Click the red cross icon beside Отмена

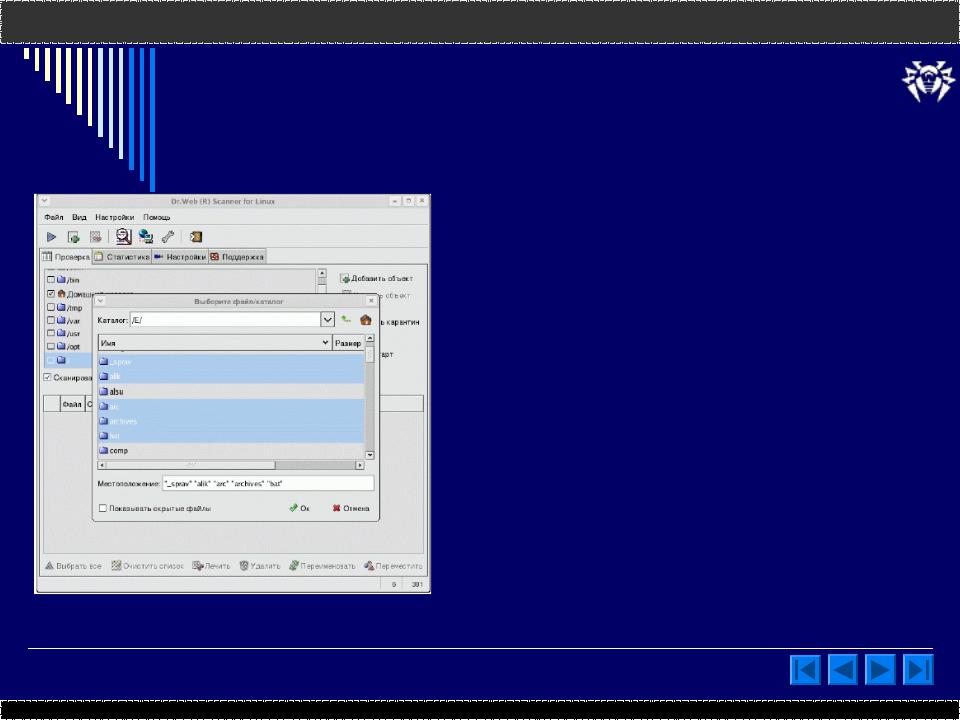pos(336,508)
